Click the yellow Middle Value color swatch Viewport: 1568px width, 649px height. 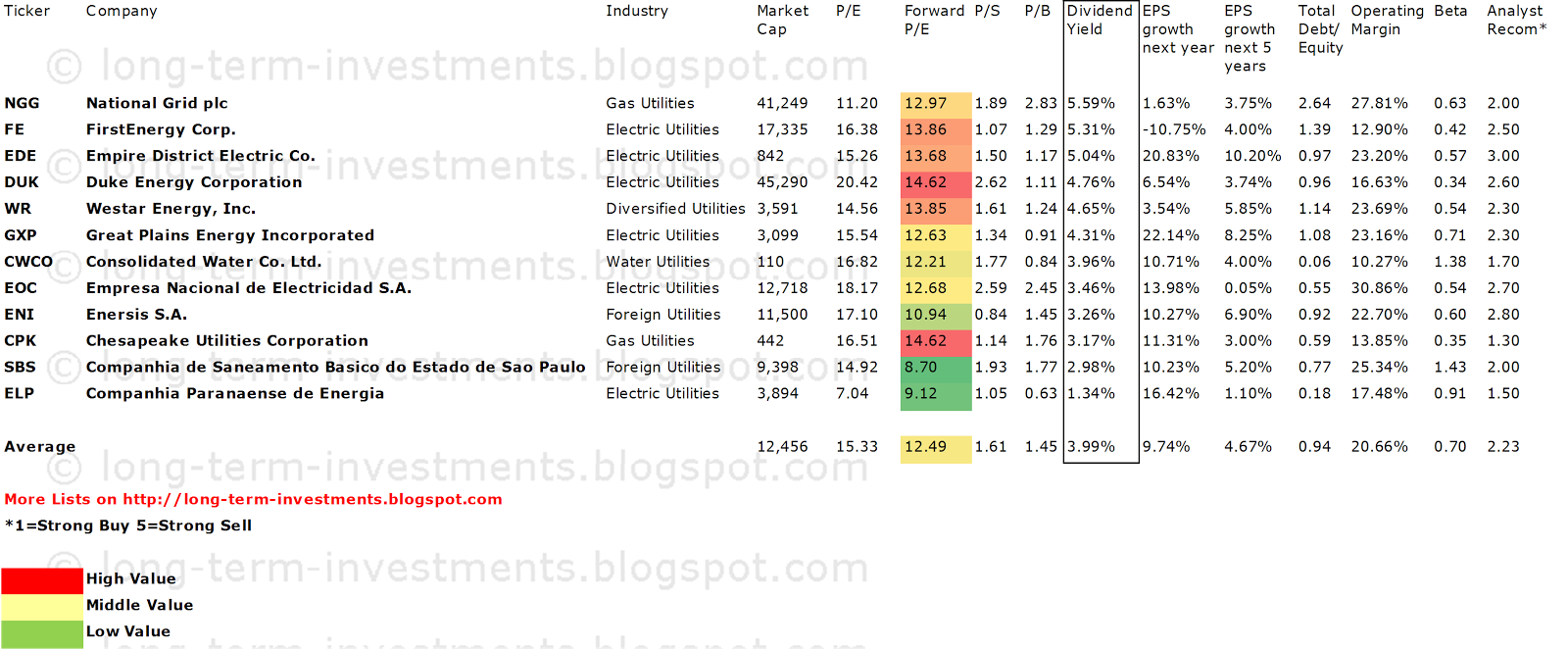click(x=42, y=607)
